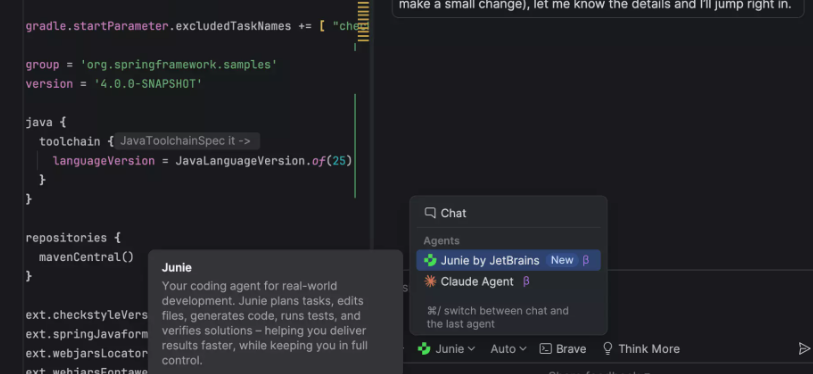813x374 pixels.
Task: Open the Auto model dropdown
Action: tap(508, 349)
